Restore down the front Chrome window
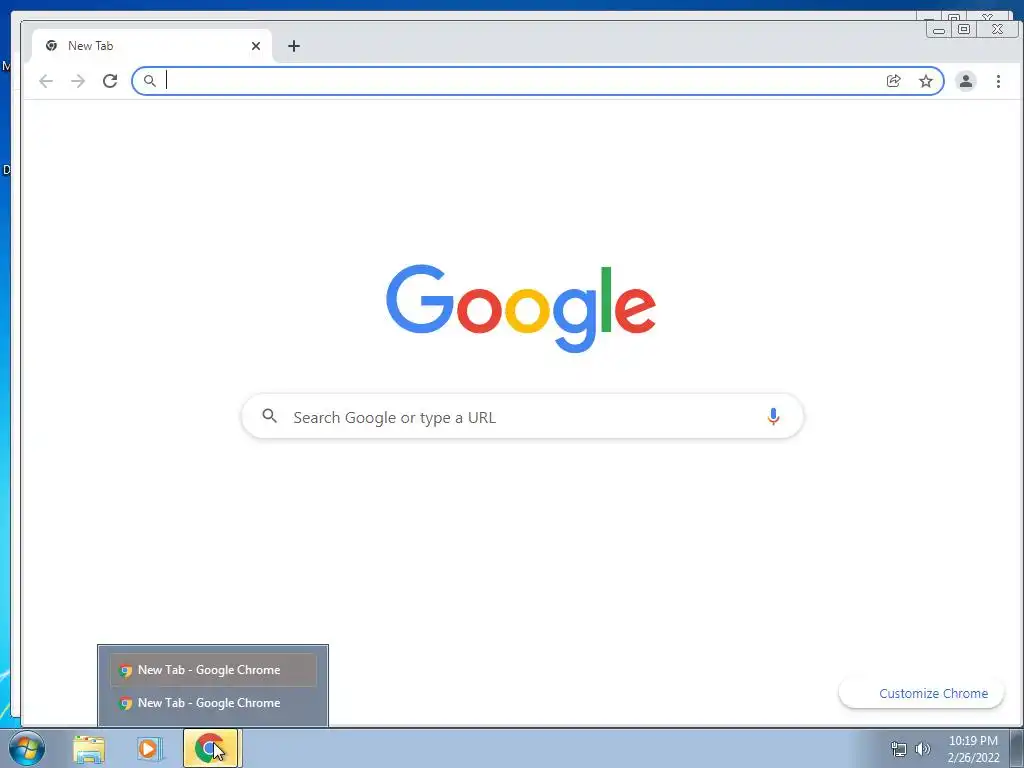 point(964,29)
